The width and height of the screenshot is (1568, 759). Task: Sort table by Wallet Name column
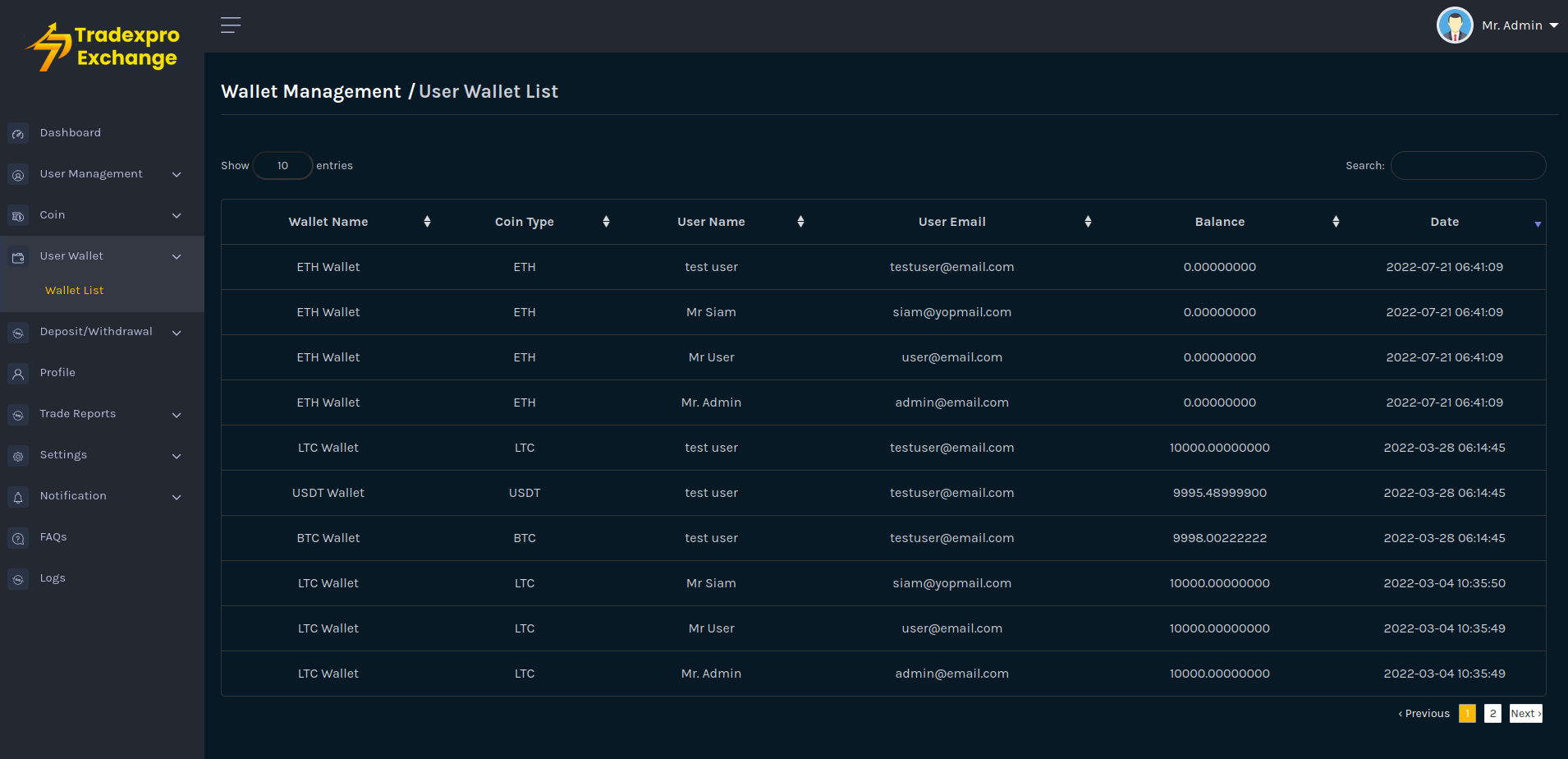(x=328, y=222)
